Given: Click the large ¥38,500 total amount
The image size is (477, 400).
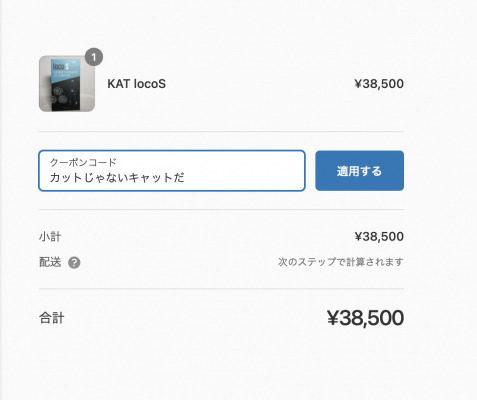Looking at the screenshot, I should point(365,318).
